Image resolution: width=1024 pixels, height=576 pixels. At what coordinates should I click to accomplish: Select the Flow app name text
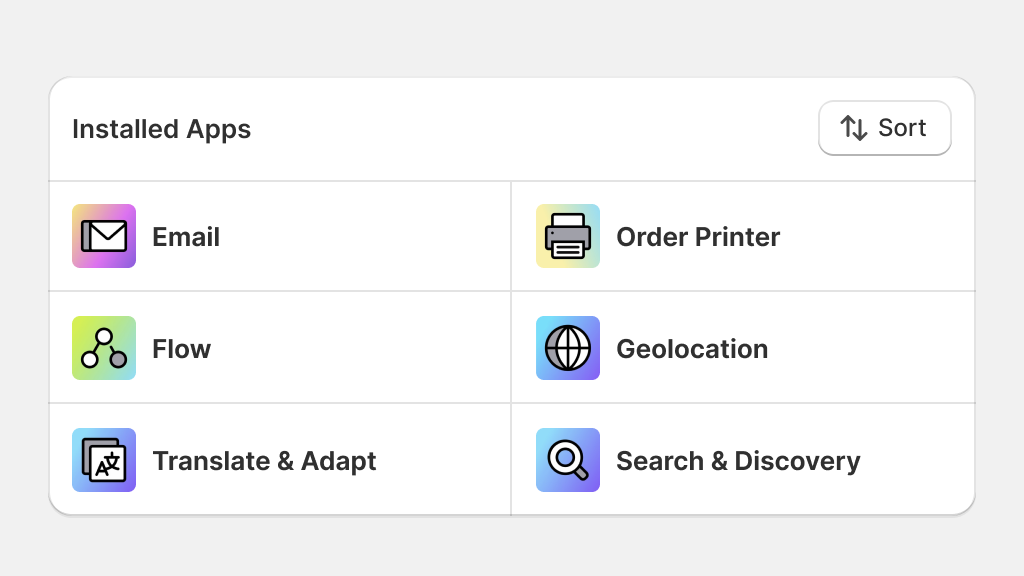(182, 349)
